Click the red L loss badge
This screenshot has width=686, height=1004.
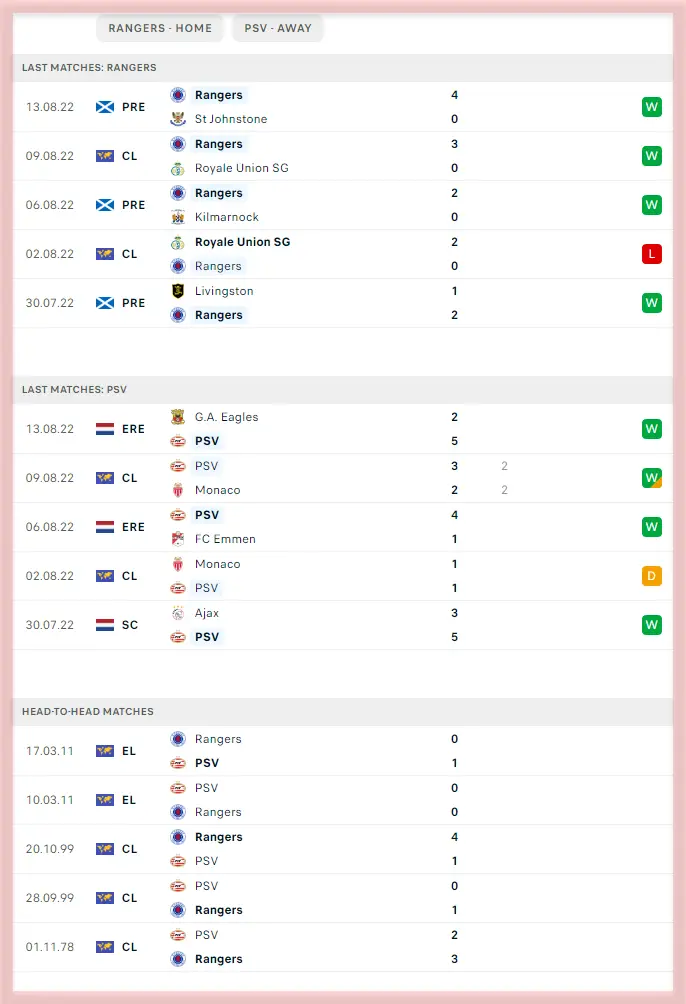click(652, 254)
